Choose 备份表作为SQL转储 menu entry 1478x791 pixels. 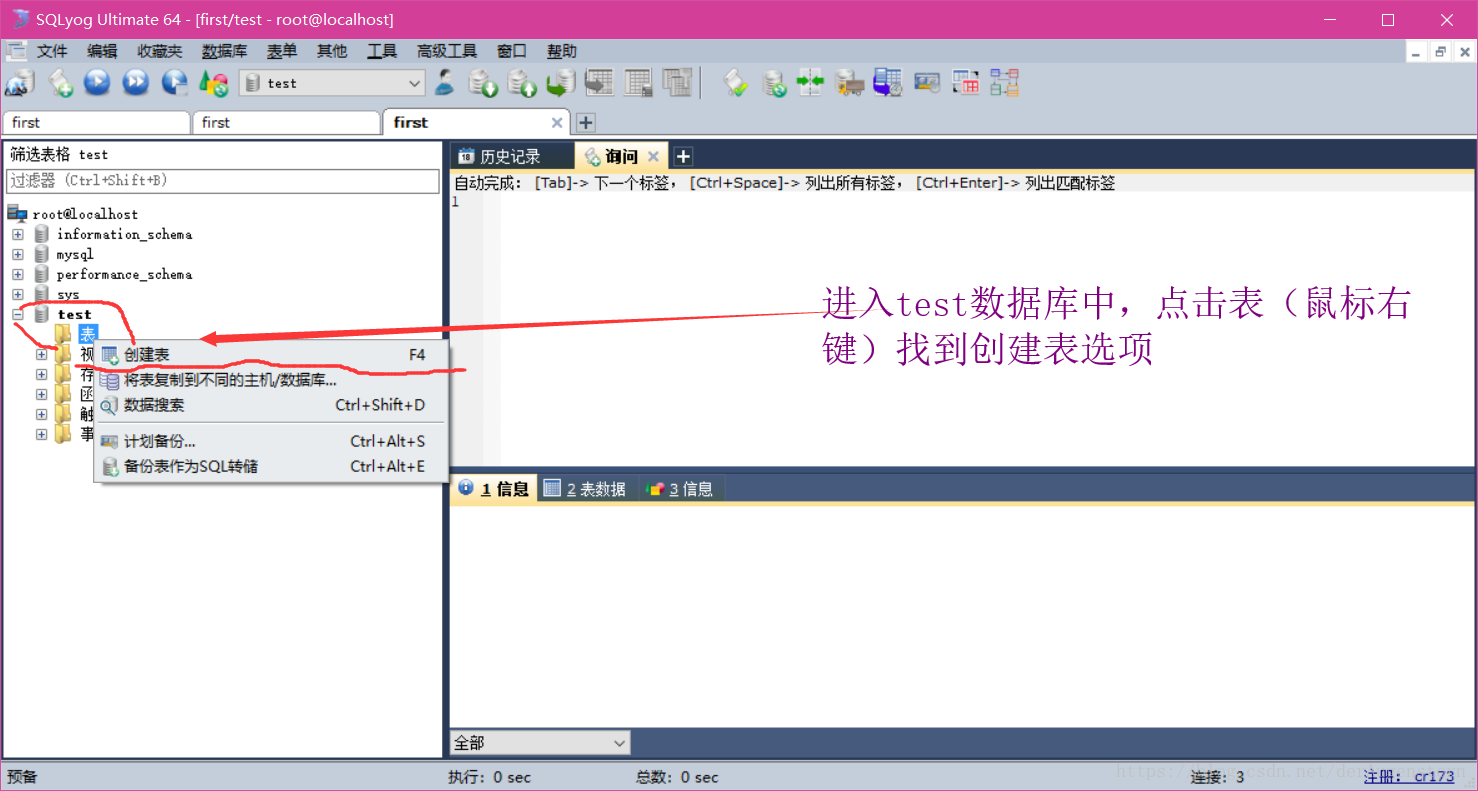270,466
